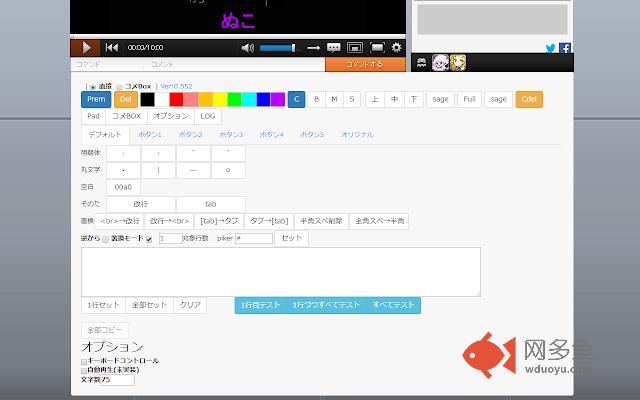Screen dimensions: 640x400
Task: Switch to the ボタン3 tab
Action: (x=231, y=135)
